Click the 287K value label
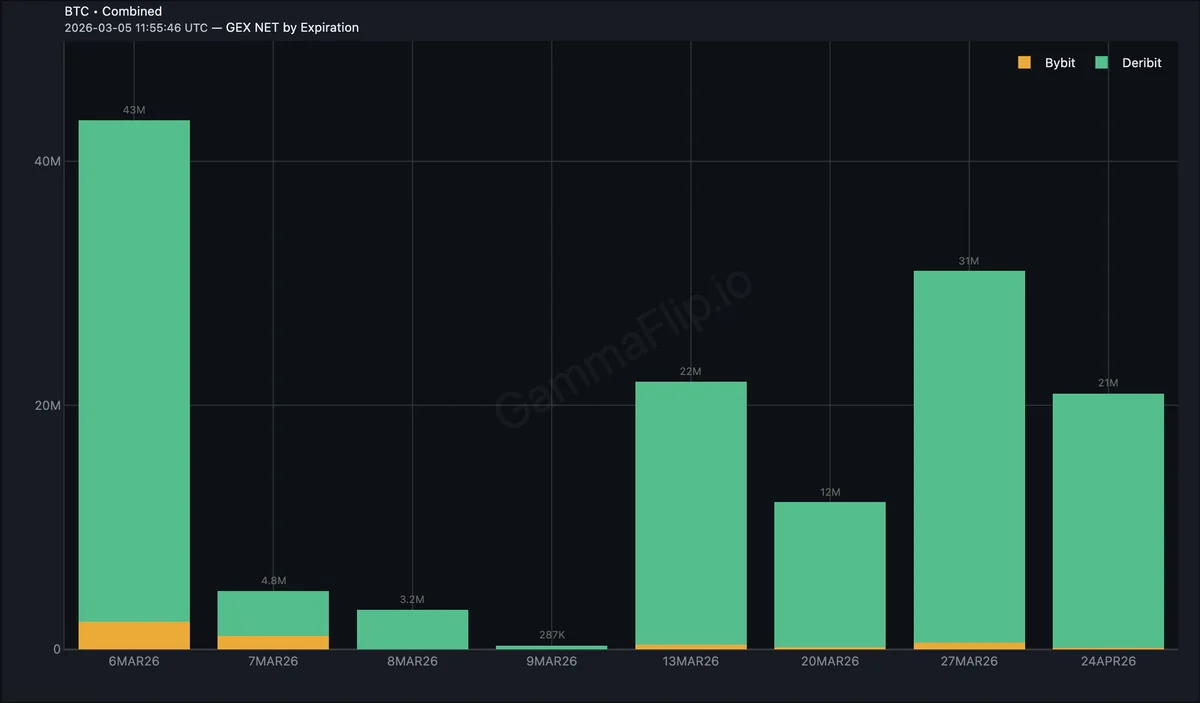Viewport: 1200px width, 703px height. (552, 635)
